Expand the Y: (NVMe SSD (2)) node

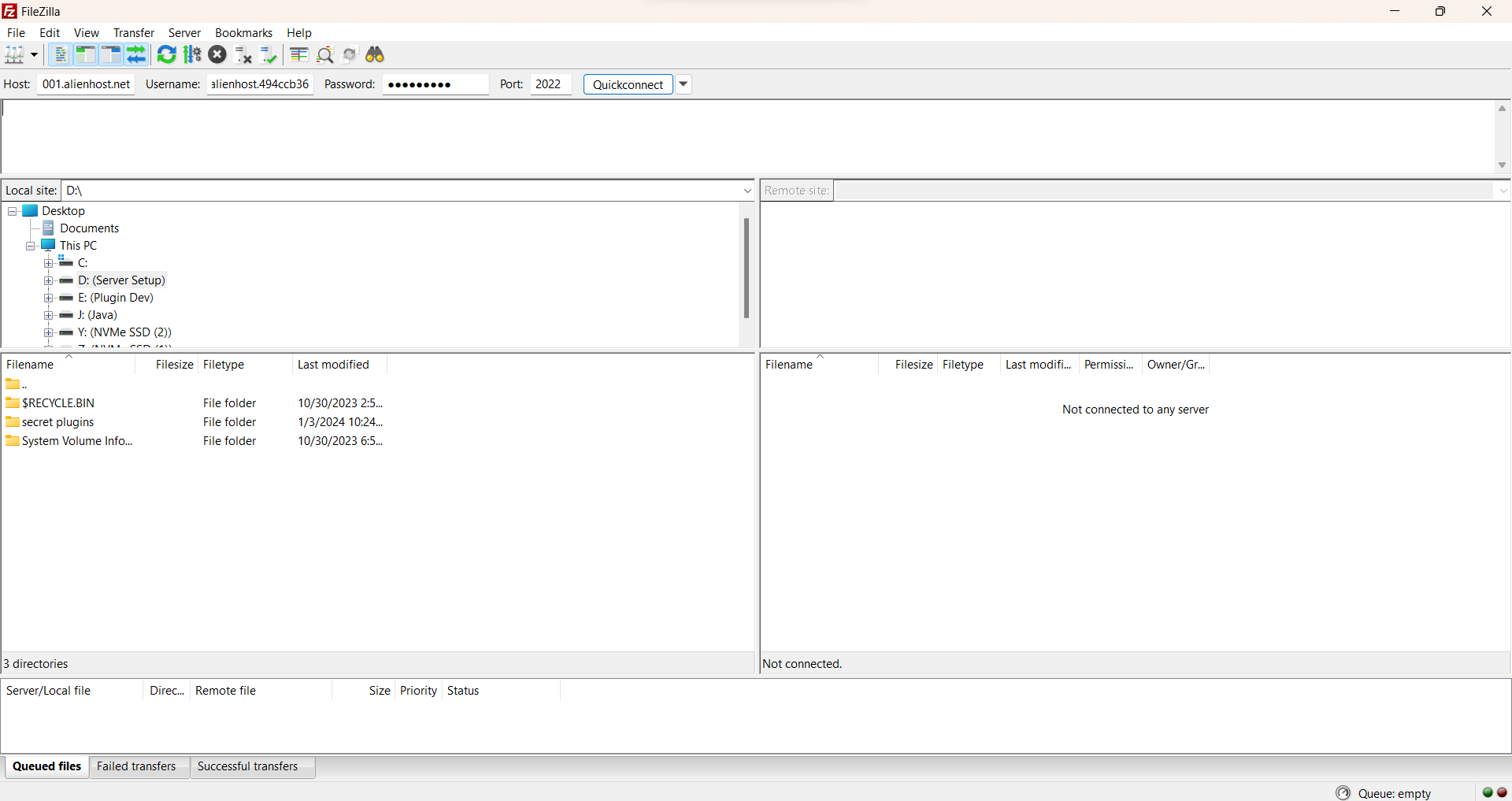49,332
